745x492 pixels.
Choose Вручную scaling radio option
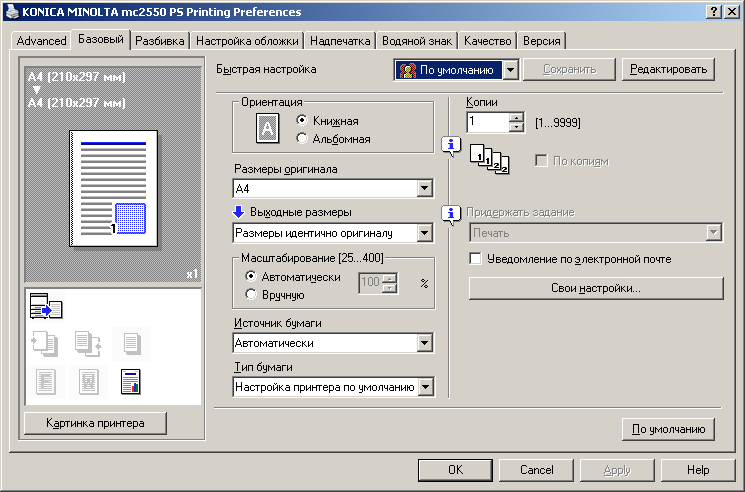[250, 294]
